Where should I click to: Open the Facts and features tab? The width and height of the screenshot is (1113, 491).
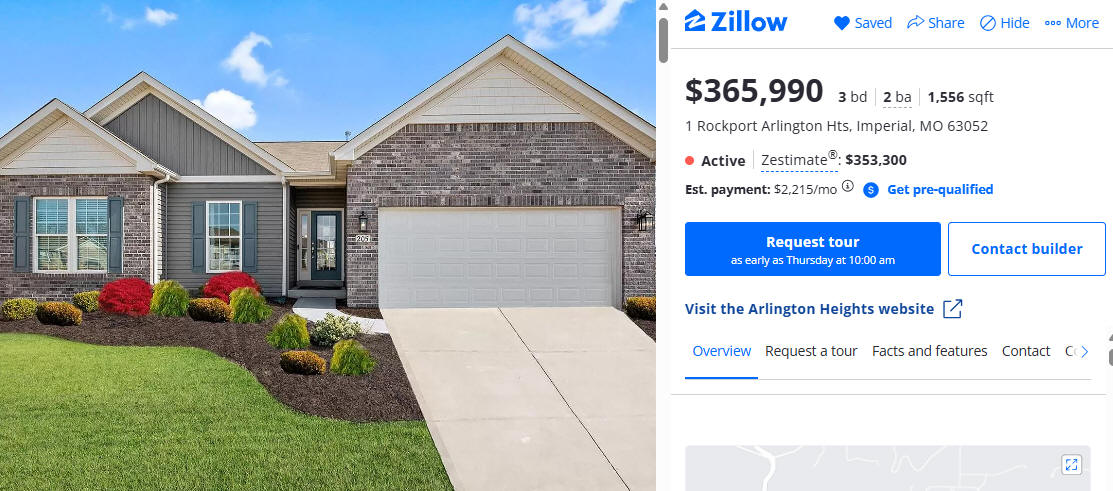(x=929, y=351)
